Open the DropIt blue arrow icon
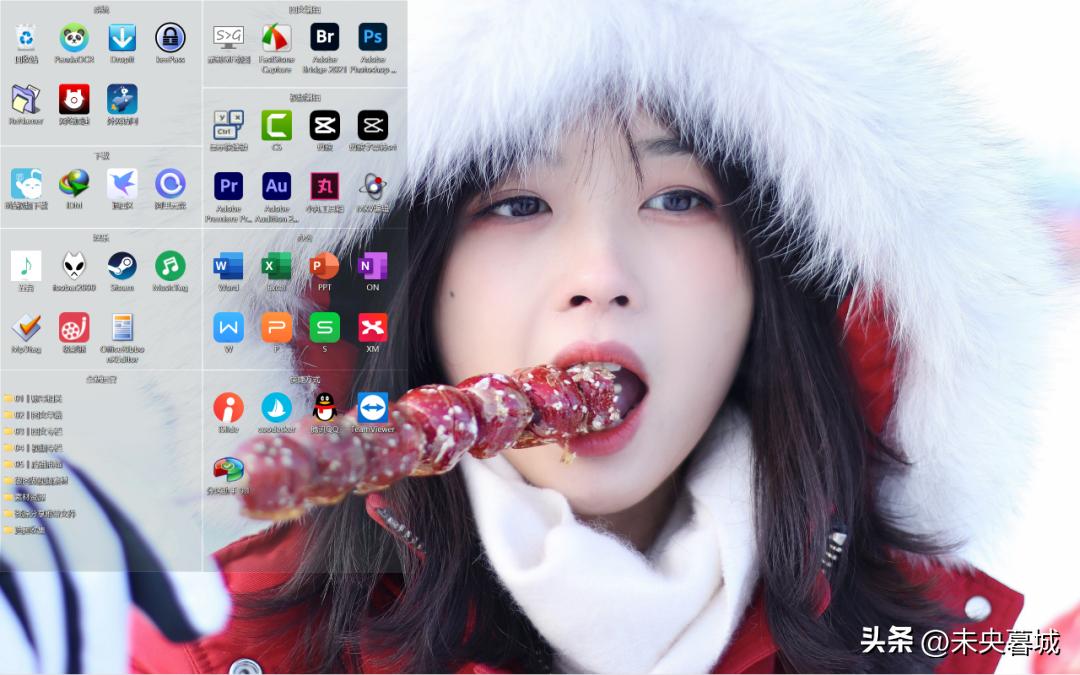This screenshot has width=1080, height=675. pos(122,38)
